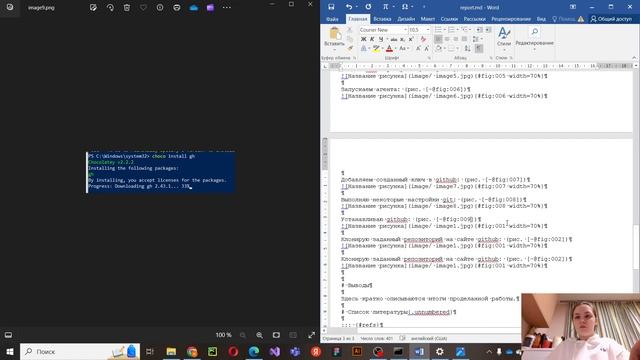Apply subscript formatting
Image resolution: width=640 pixels, height=360 pixels.
click(x=402, y=39)
